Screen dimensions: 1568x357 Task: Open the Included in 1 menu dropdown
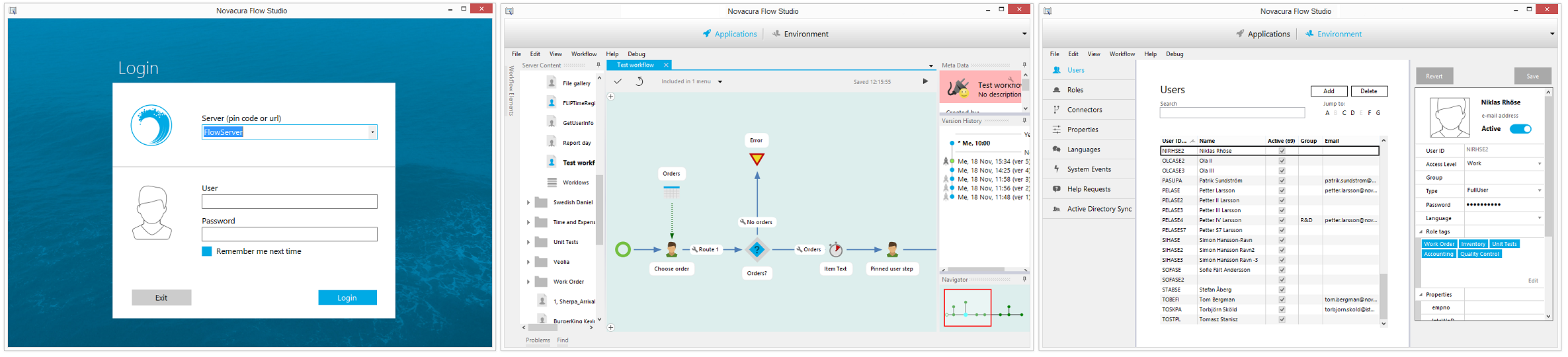point(720,82)
